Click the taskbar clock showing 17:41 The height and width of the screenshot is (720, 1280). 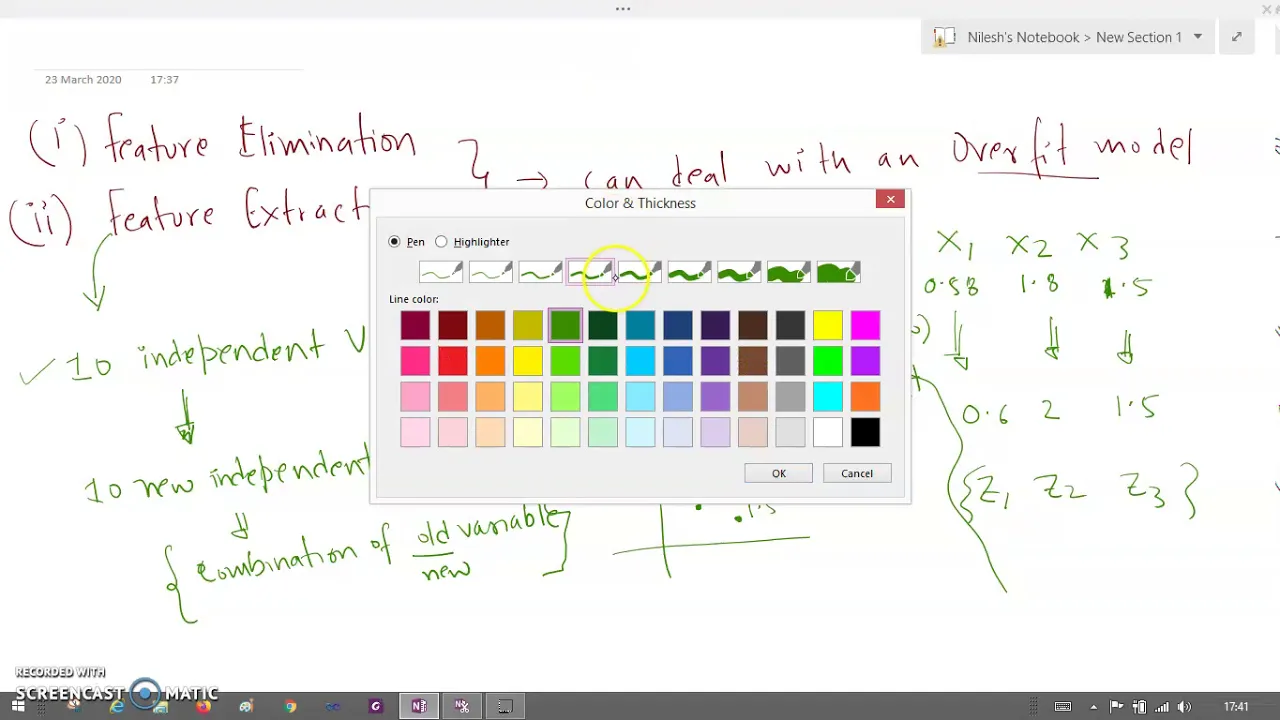click(1236, 707)
